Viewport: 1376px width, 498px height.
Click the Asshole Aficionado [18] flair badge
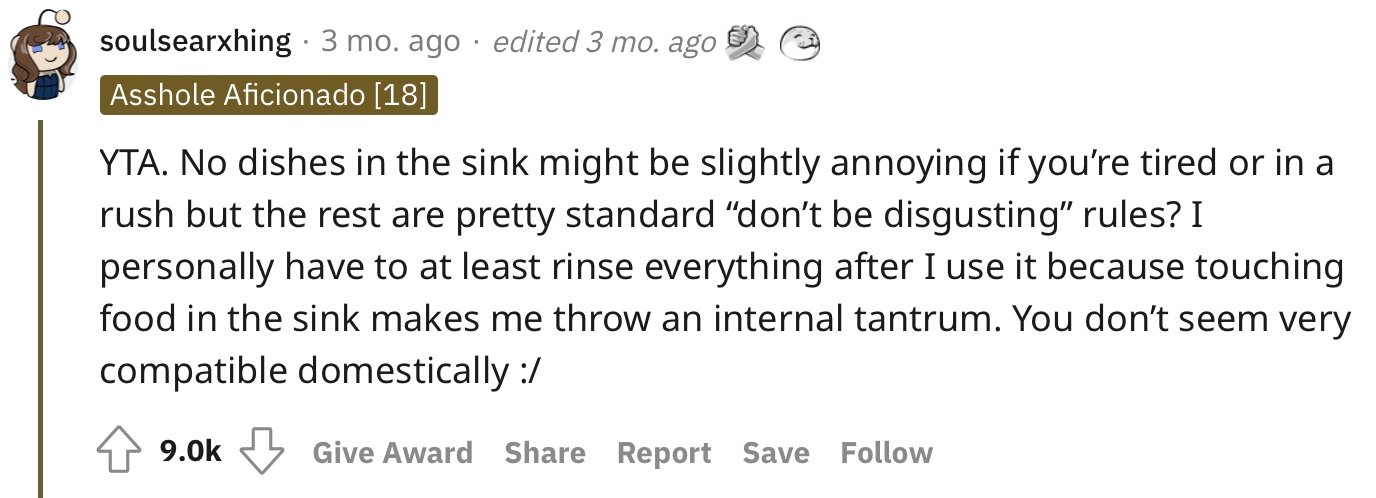tap(268, 96)
